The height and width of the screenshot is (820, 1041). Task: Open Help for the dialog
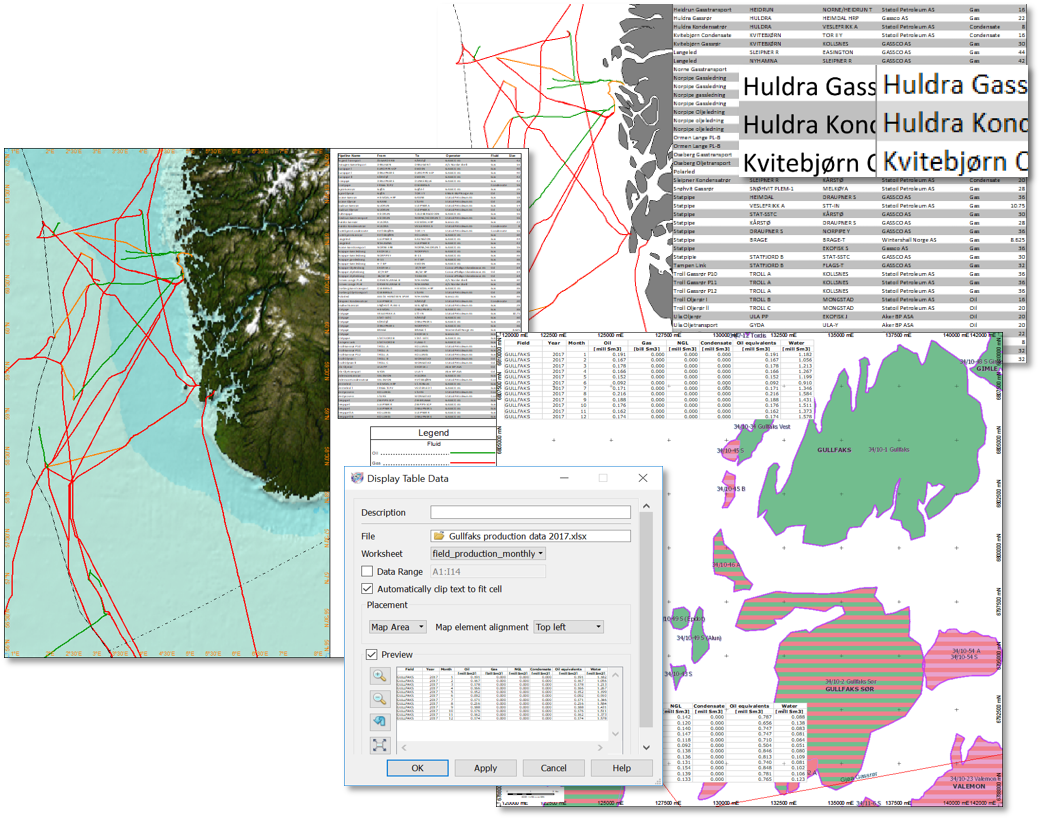(x=621, y=768)
